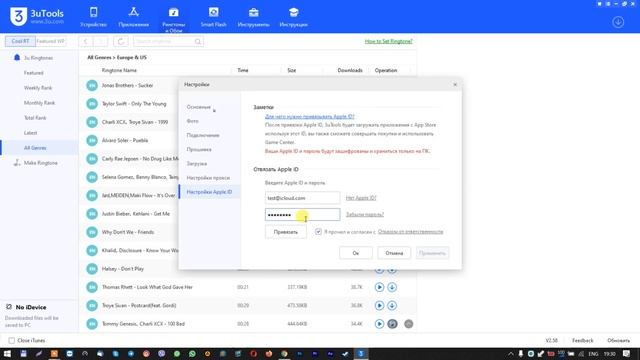The height and width of the screenshot is (360, 640).
Task: Select Основные settings category
Action: (x=198, y=107)
